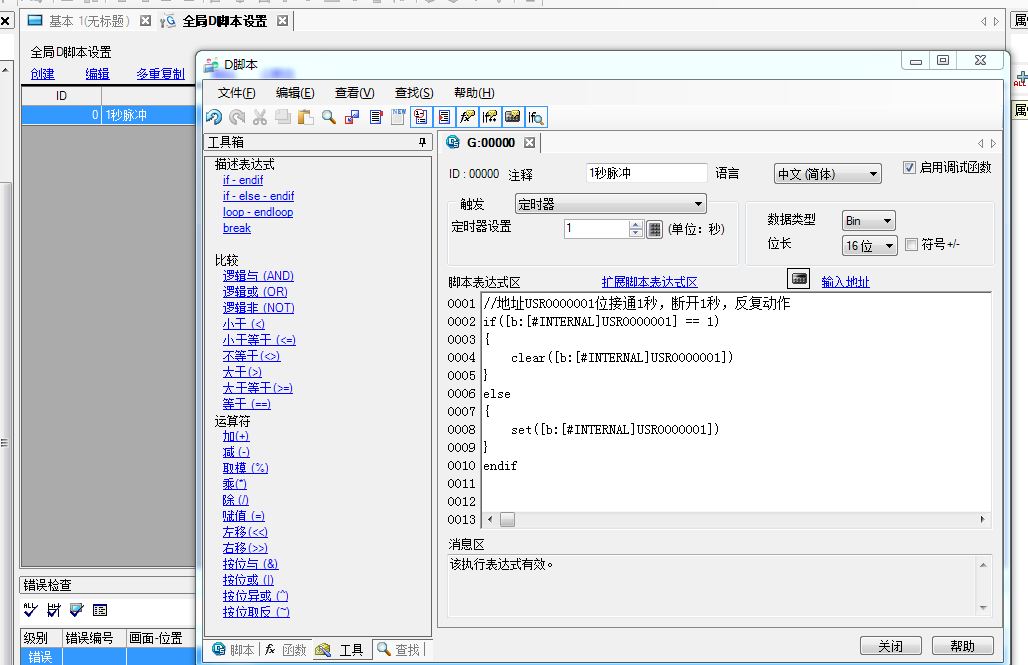The height and width of the screenshot is (665, 1028).
Task: Toggle the 启用调试函数 checkbox
Action: [909, 168]
